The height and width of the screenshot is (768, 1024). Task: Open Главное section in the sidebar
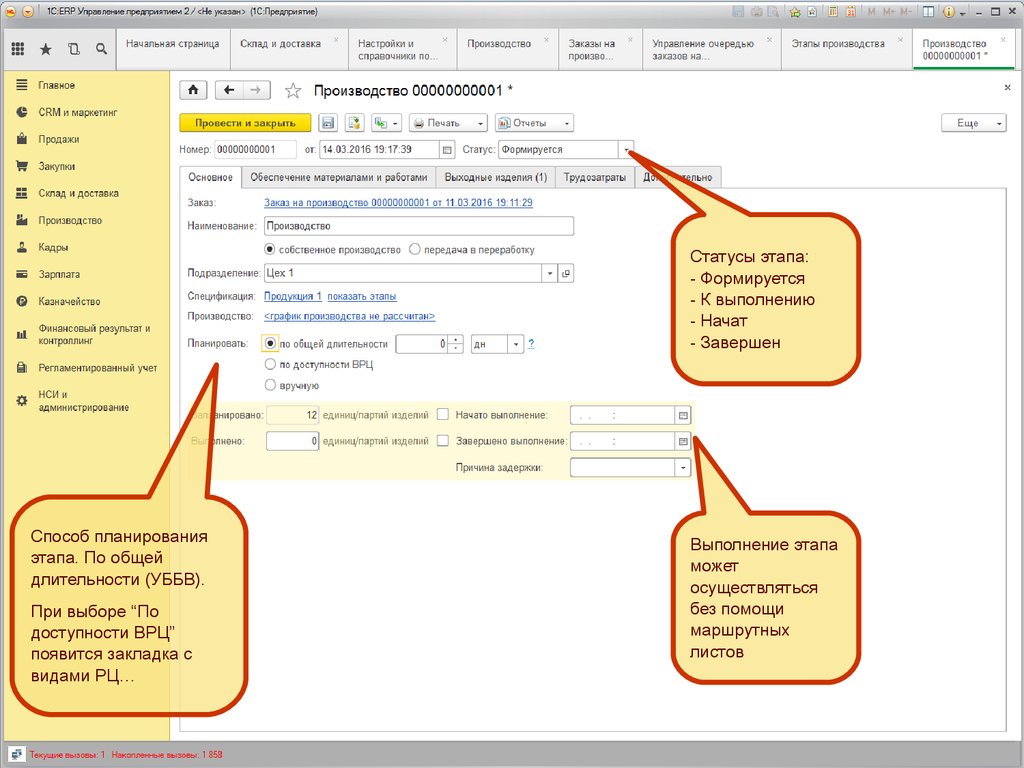56,86
